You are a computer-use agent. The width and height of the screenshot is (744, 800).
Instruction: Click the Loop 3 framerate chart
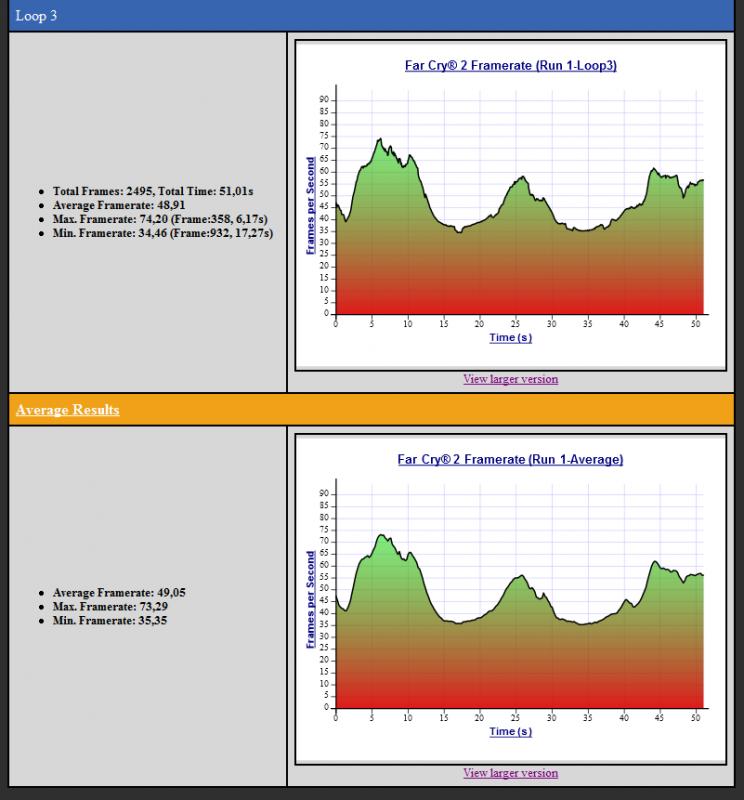click(x=510, y=206)
